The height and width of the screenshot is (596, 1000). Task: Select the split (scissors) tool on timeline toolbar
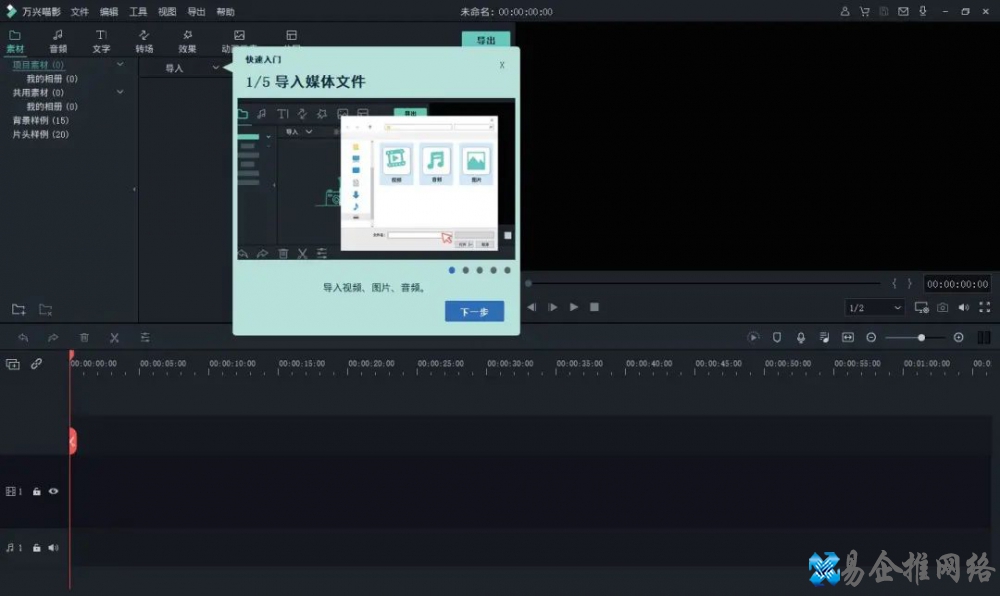114,338
